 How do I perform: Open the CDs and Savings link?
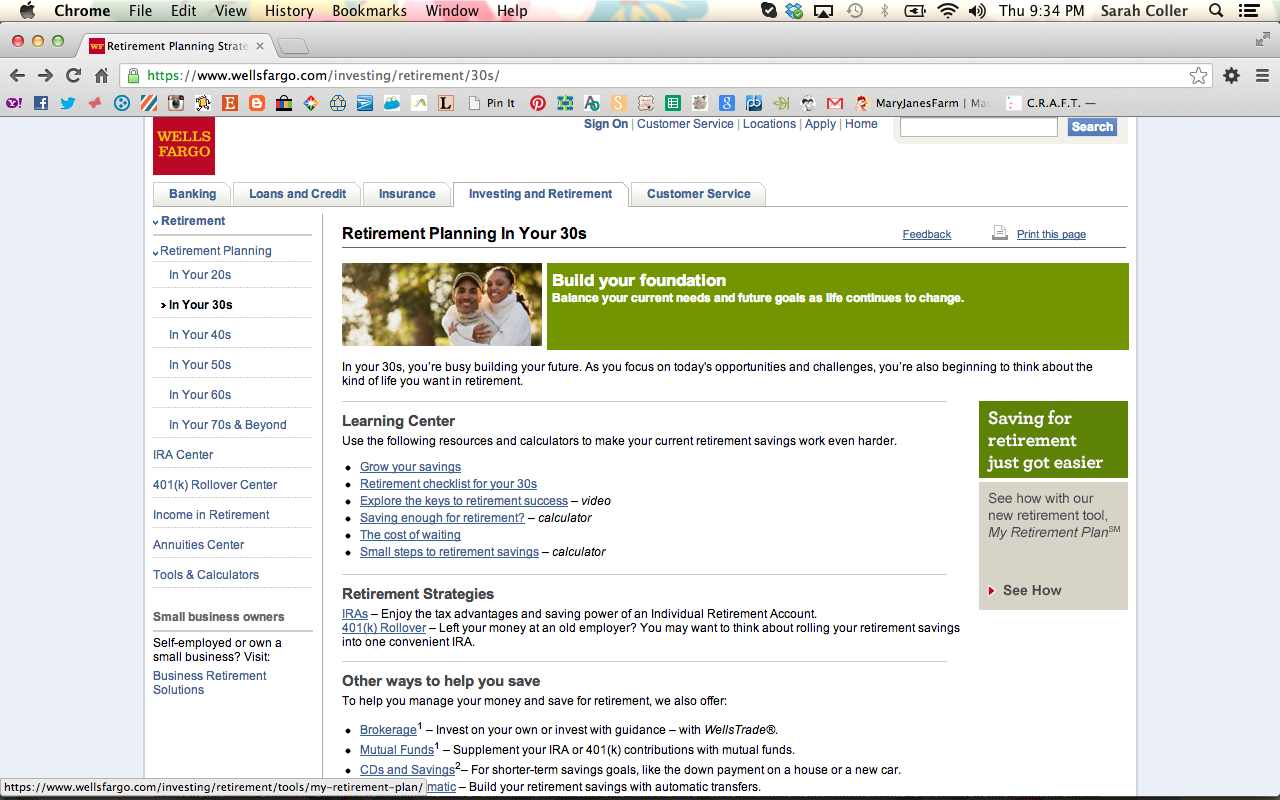(x=407, y=770)
